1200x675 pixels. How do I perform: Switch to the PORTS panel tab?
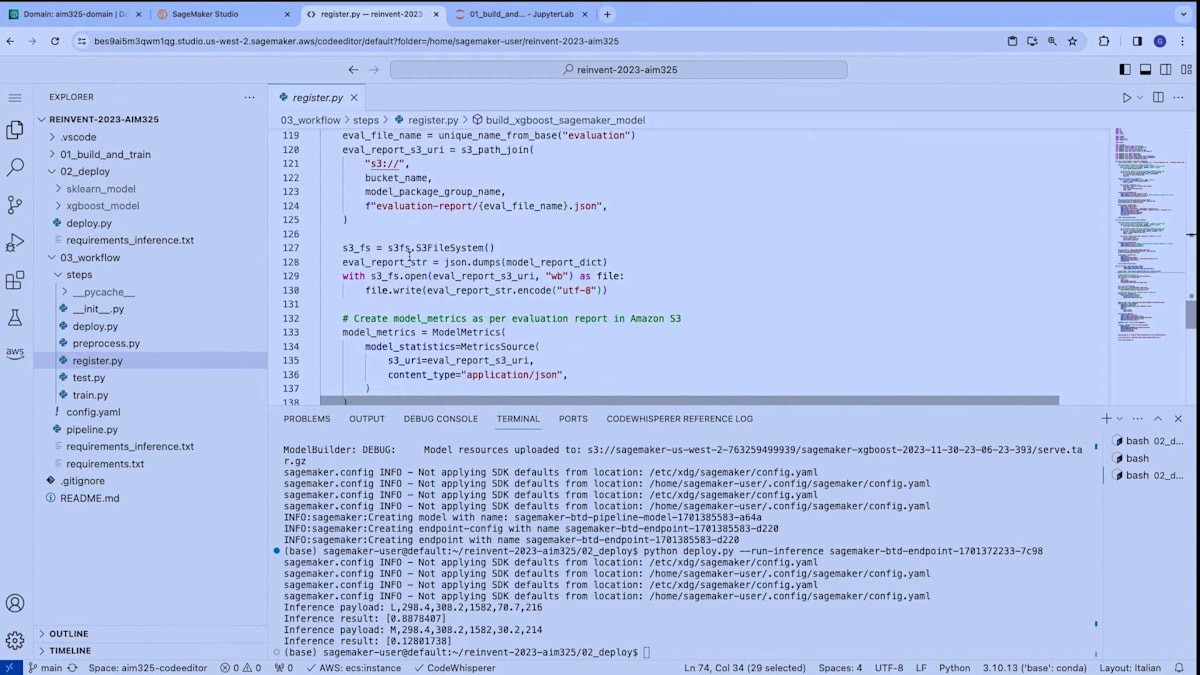pos(573,419)
